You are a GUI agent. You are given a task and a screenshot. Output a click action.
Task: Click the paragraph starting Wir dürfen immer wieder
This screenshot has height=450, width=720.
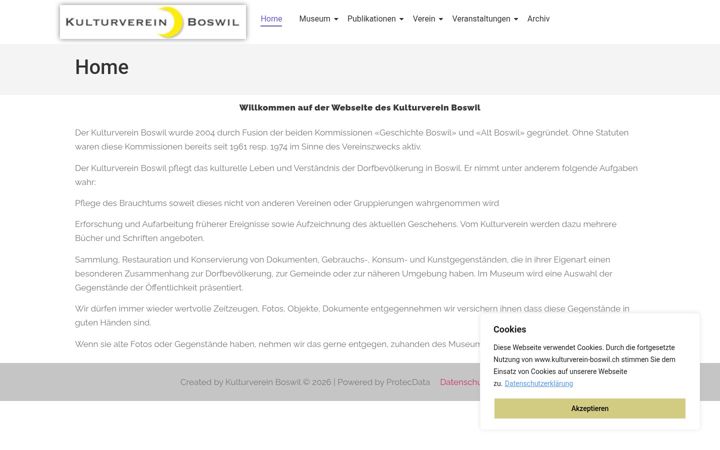coord(352,315)
